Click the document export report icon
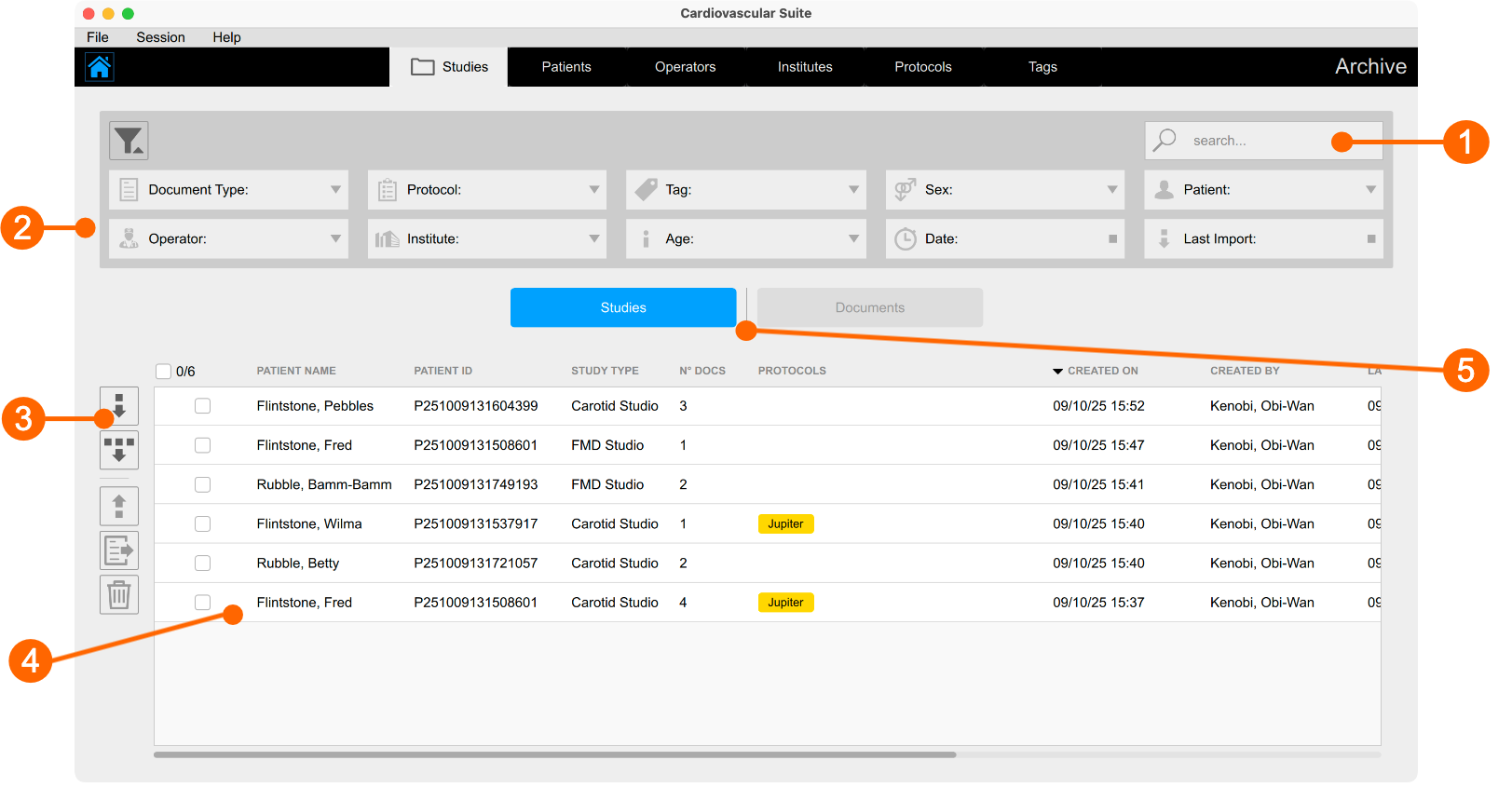 click(119, 550)
